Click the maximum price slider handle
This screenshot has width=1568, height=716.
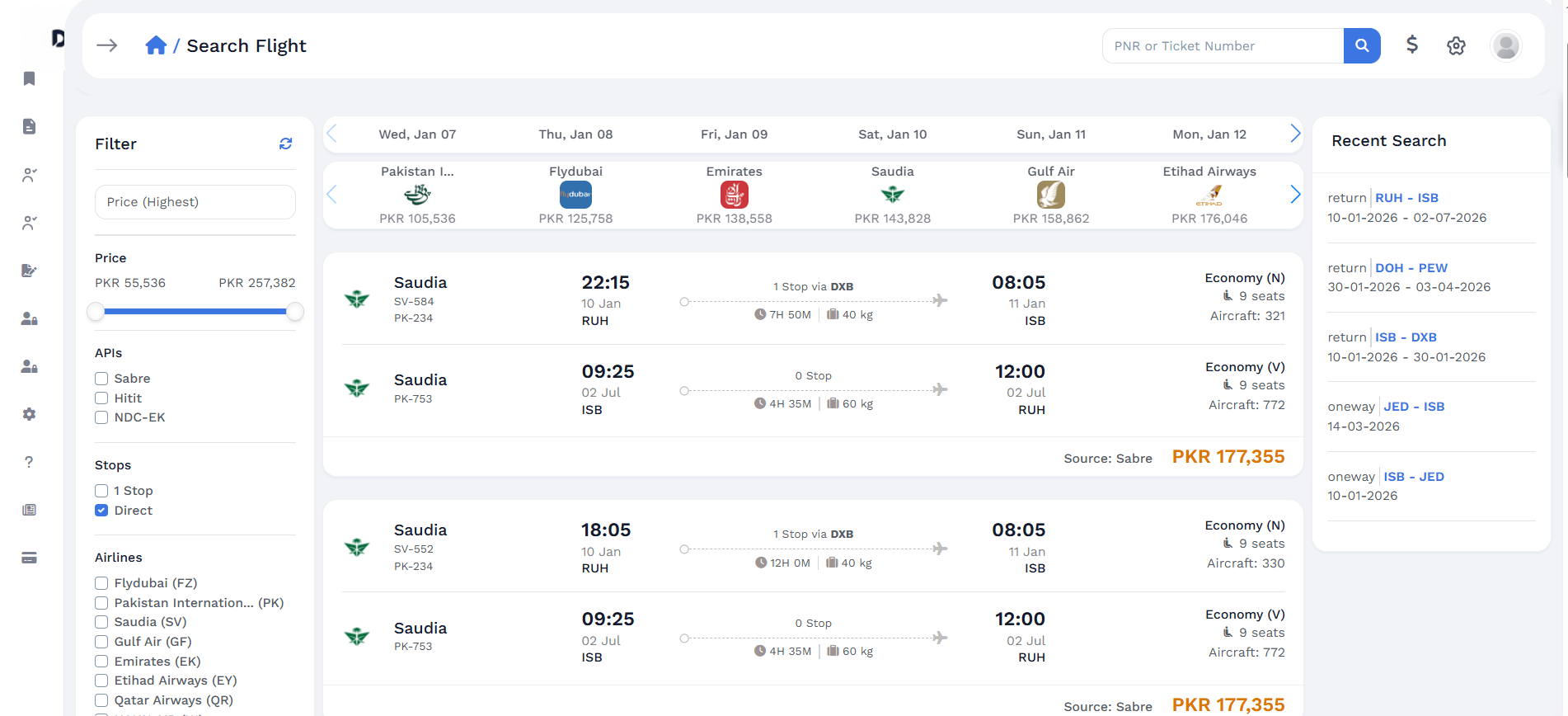[x=295, y=312]
